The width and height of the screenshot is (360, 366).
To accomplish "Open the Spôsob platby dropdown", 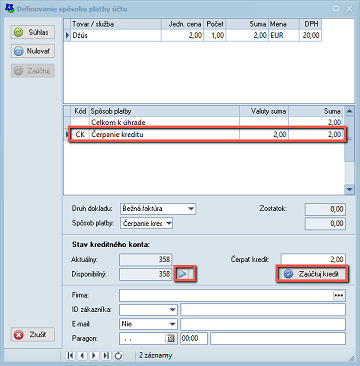I will [x=169, y=223].
